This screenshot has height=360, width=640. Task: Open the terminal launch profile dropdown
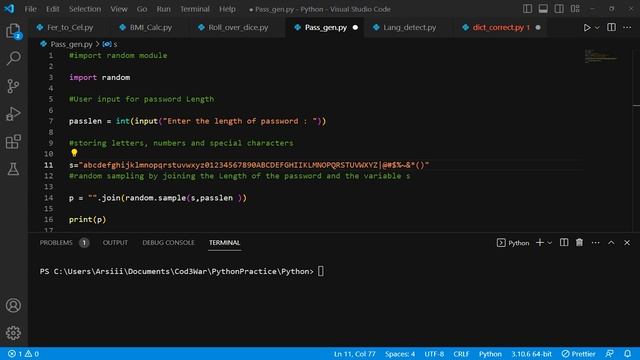550,243
